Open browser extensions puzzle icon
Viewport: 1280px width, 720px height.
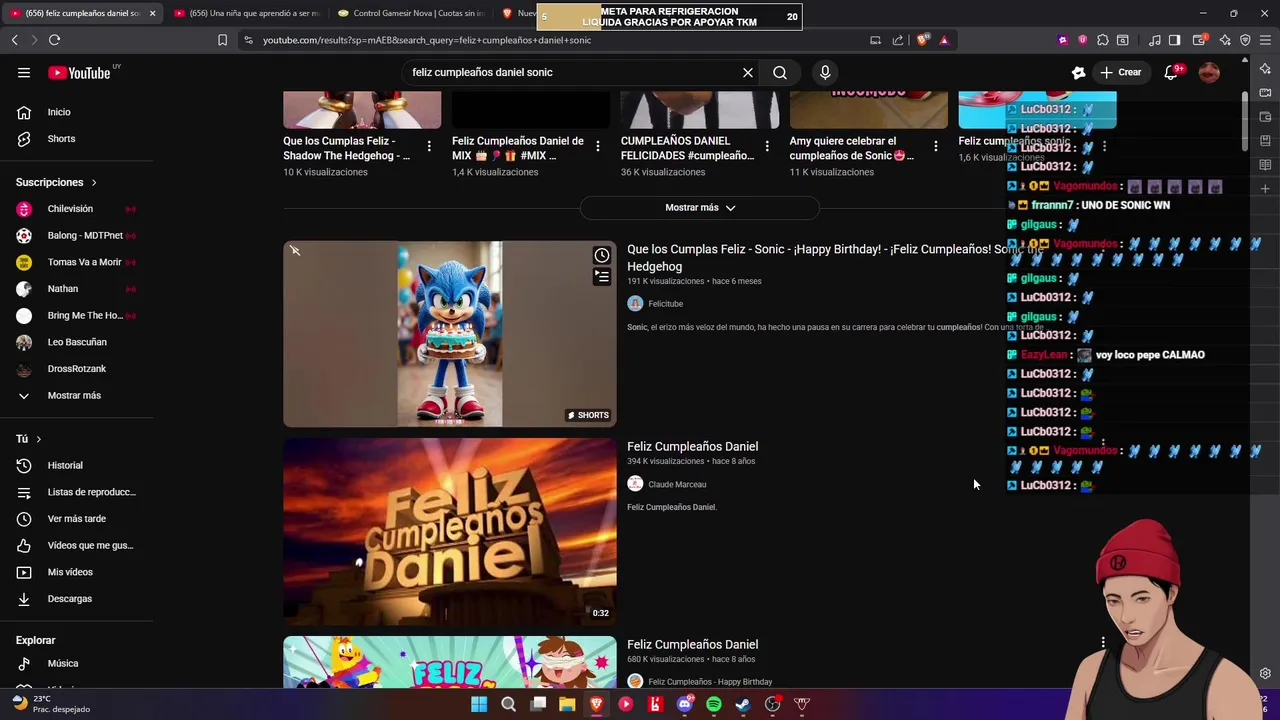tap(1102, 40)
